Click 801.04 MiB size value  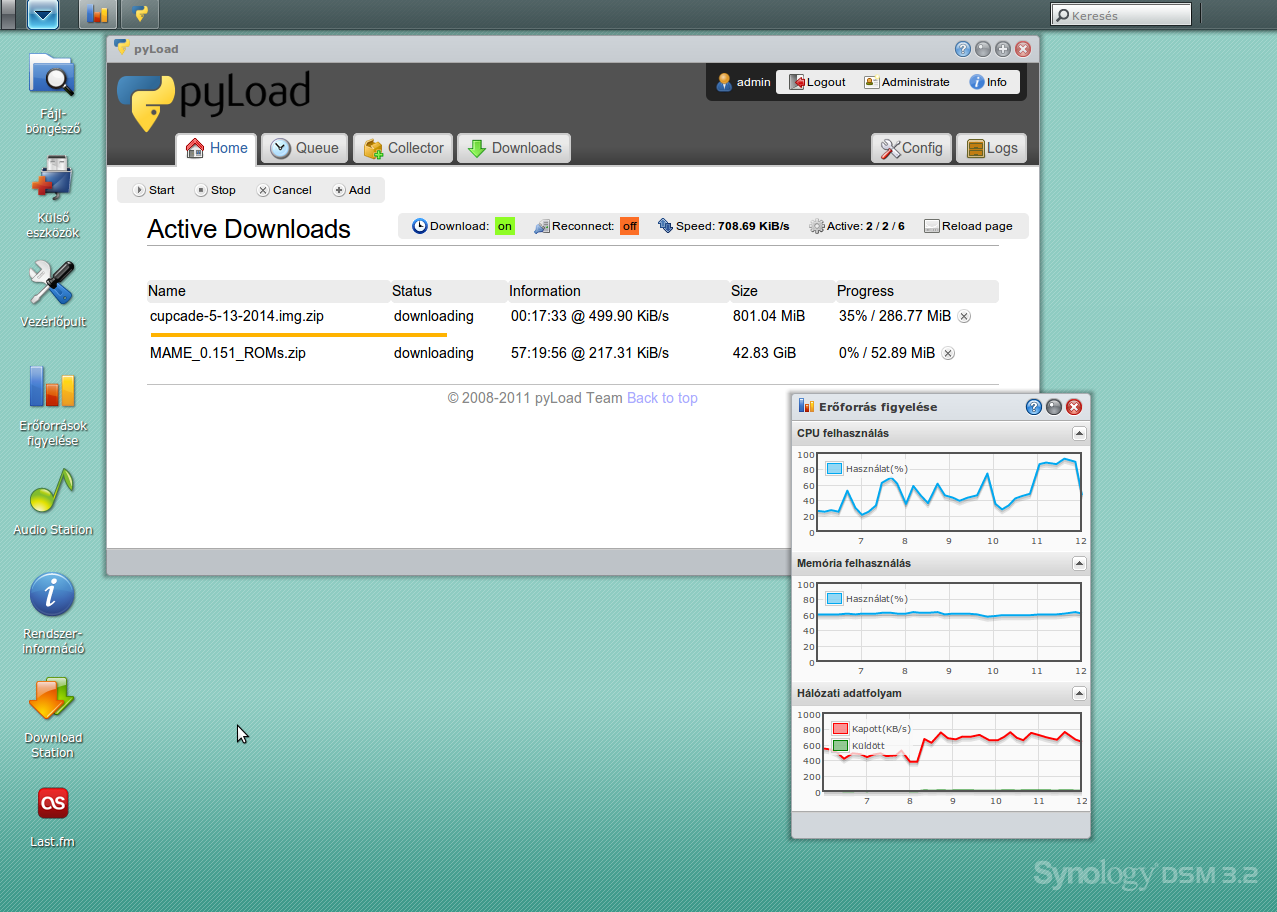tap(769, 316)
